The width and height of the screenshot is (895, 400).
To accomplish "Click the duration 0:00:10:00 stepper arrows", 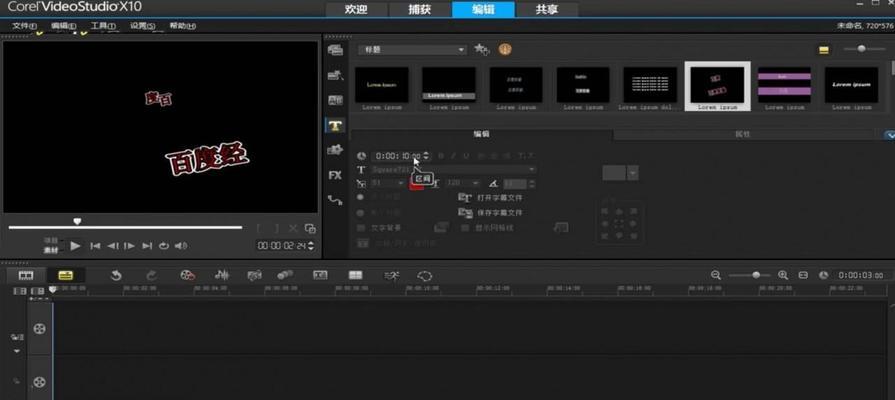I will (x=426, y=156).
